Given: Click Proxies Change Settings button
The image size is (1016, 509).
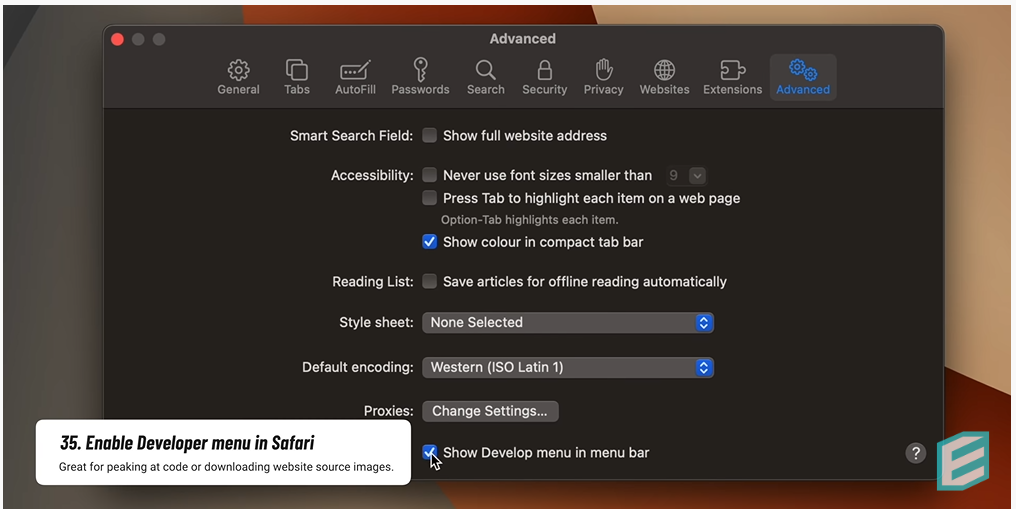Looking at the screenshot, I should (490, 411).
